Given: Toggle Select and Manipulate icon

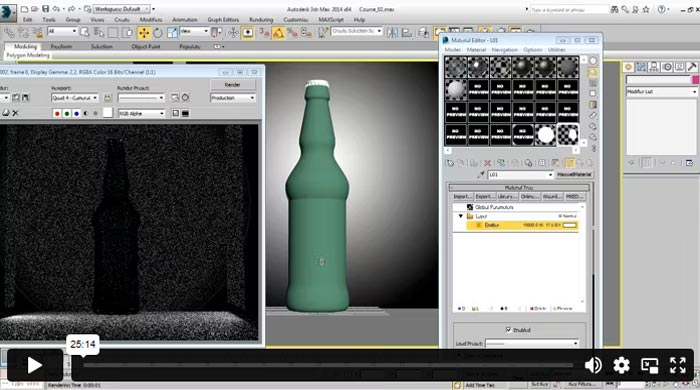Looking at the screenshot, I should [233, 32].
